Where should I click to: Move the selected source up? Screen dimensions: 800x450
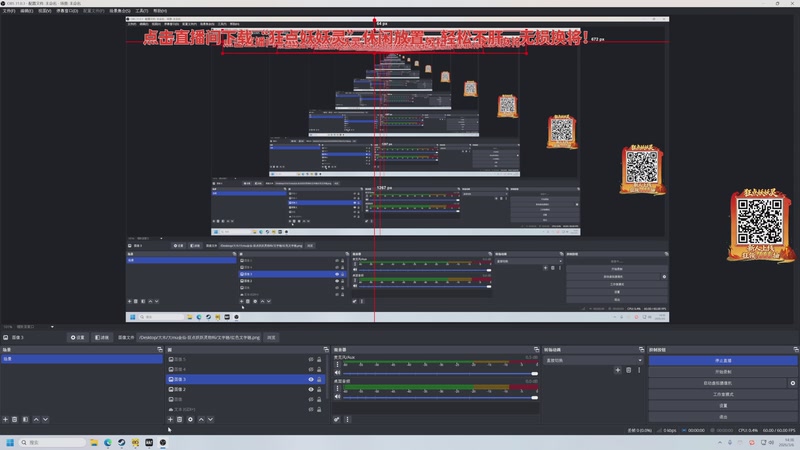pos(201,419)
